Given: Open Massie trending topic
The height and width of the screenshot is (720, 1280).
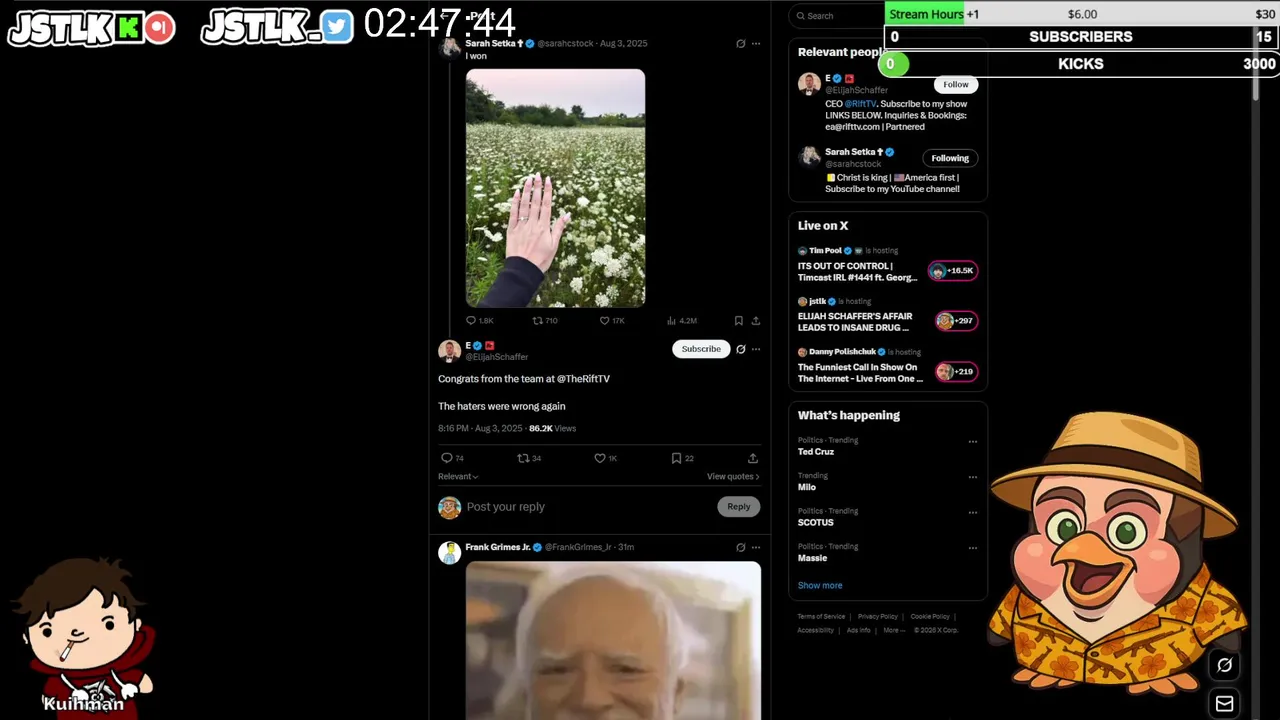Looking at the screenshot, I should point(813,558).
